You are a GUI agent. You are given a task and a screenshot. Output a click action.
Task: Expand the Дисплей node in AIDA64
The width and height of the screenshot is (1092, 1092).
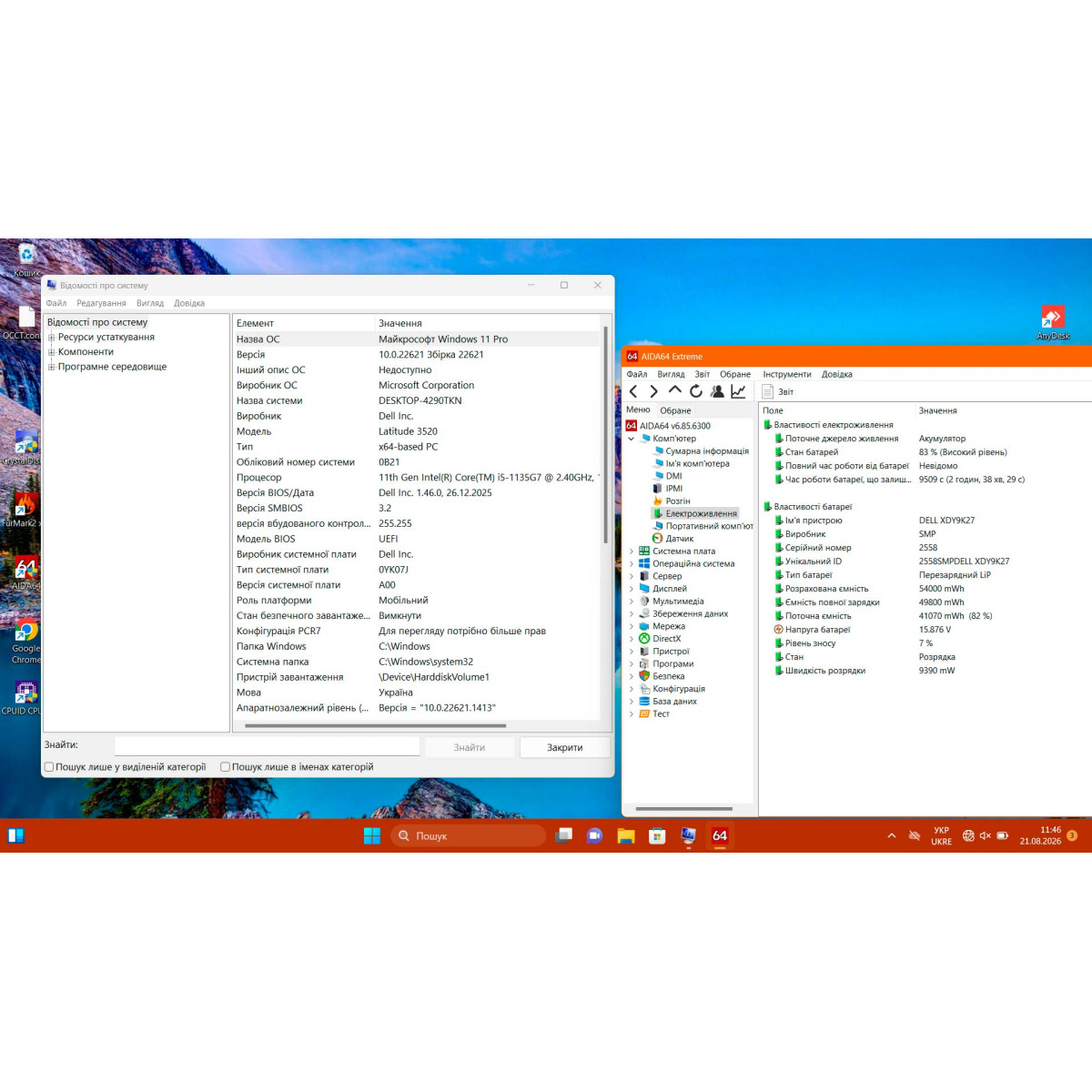point(632,589)
